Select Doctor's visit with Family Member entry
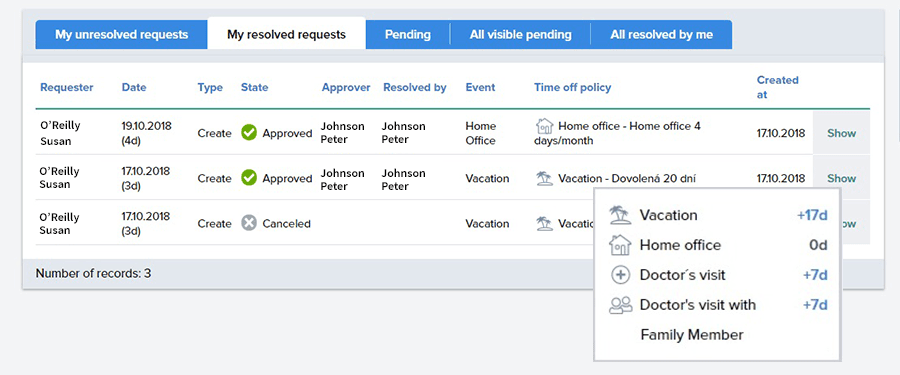The height and width of the screenshot is (375, 900). (697, 320)
